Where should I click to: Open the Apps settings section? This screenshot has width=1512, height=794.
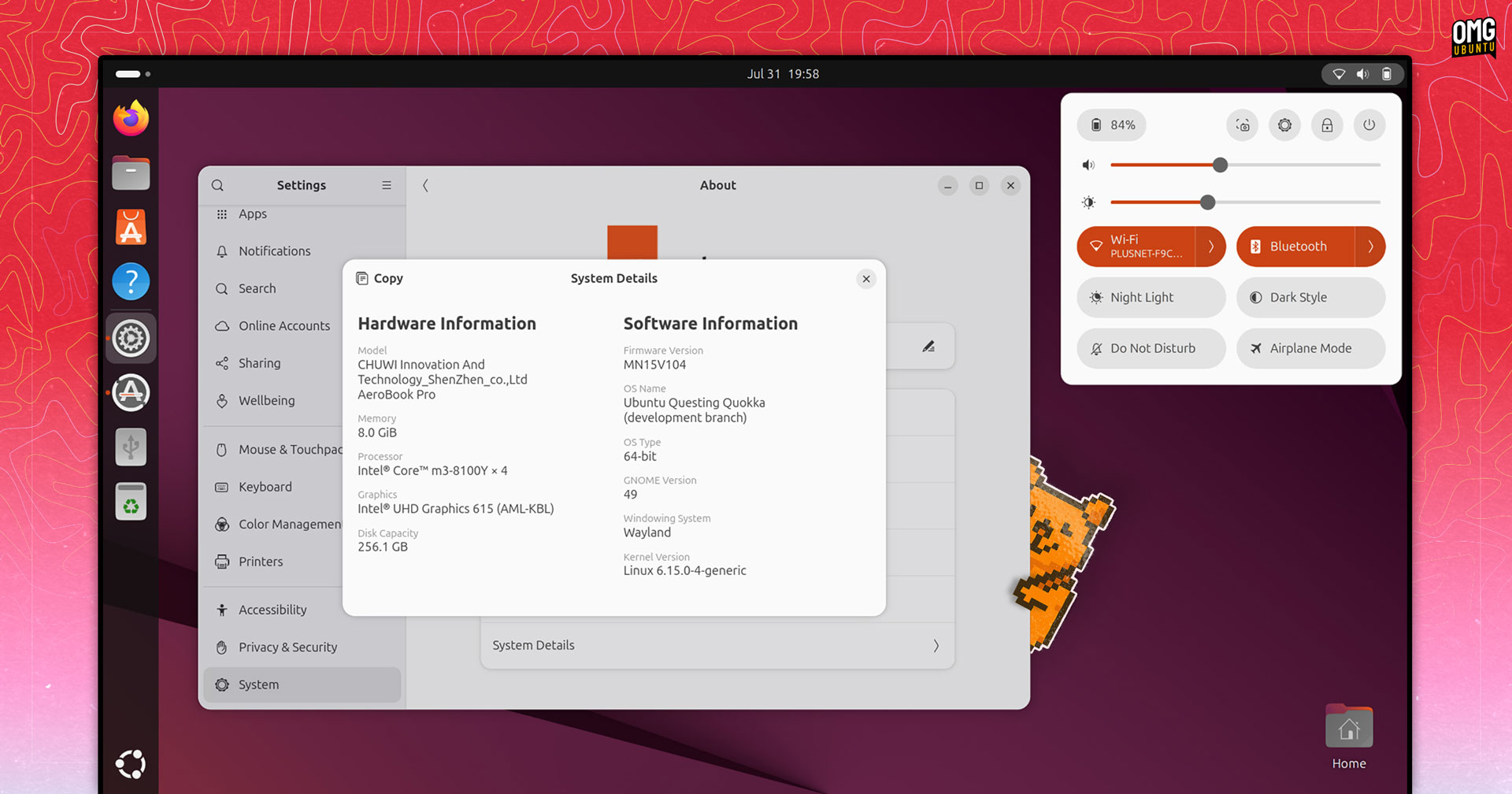click(x=252, y=213)
